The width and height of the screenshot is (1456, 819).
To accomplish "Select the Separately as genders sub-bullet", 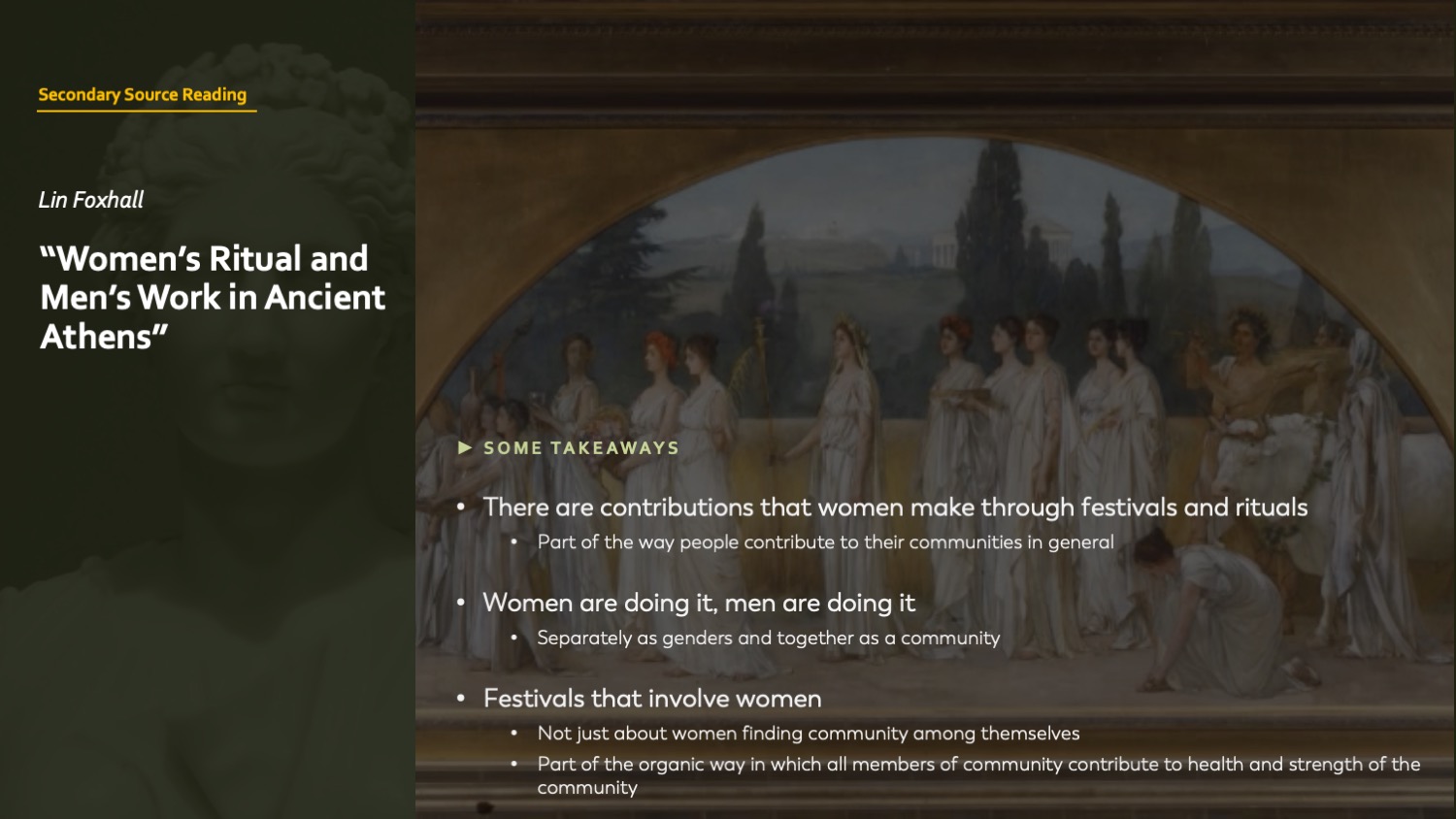I will (x=768, y=638).
